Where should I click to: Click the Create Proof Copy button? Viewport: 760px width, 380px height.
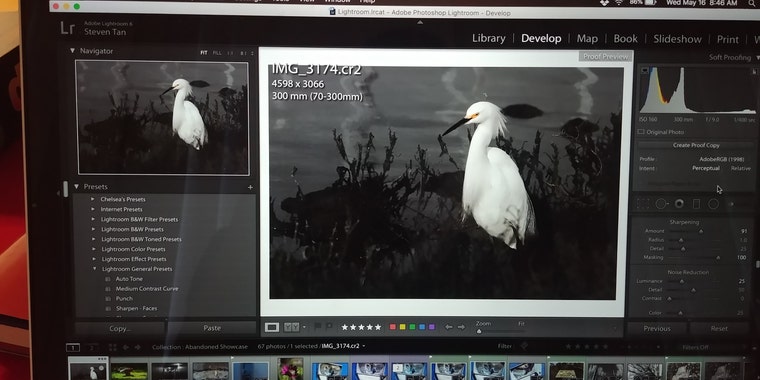click(x=696, y=145)
